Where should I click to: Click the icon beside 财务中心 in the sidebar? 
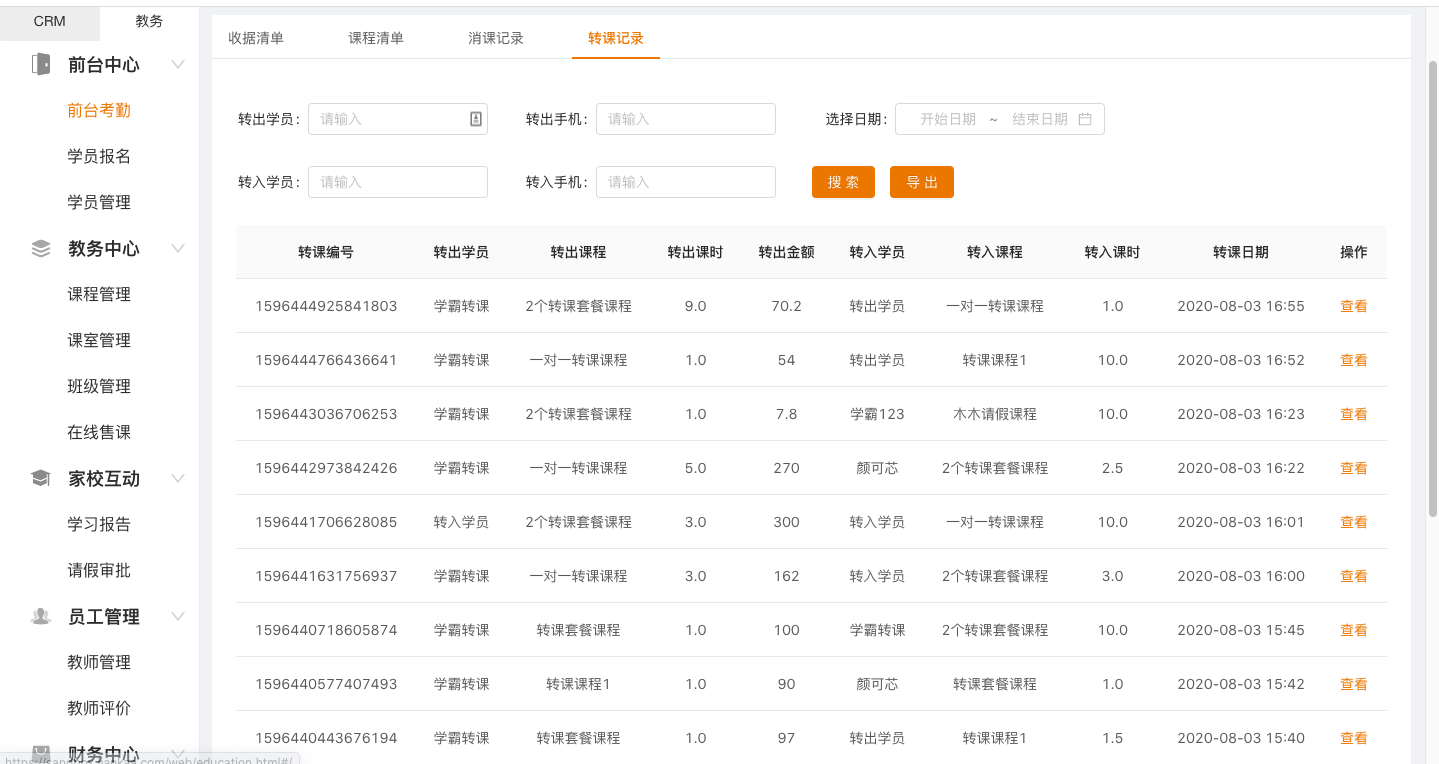tap(41, 752)
